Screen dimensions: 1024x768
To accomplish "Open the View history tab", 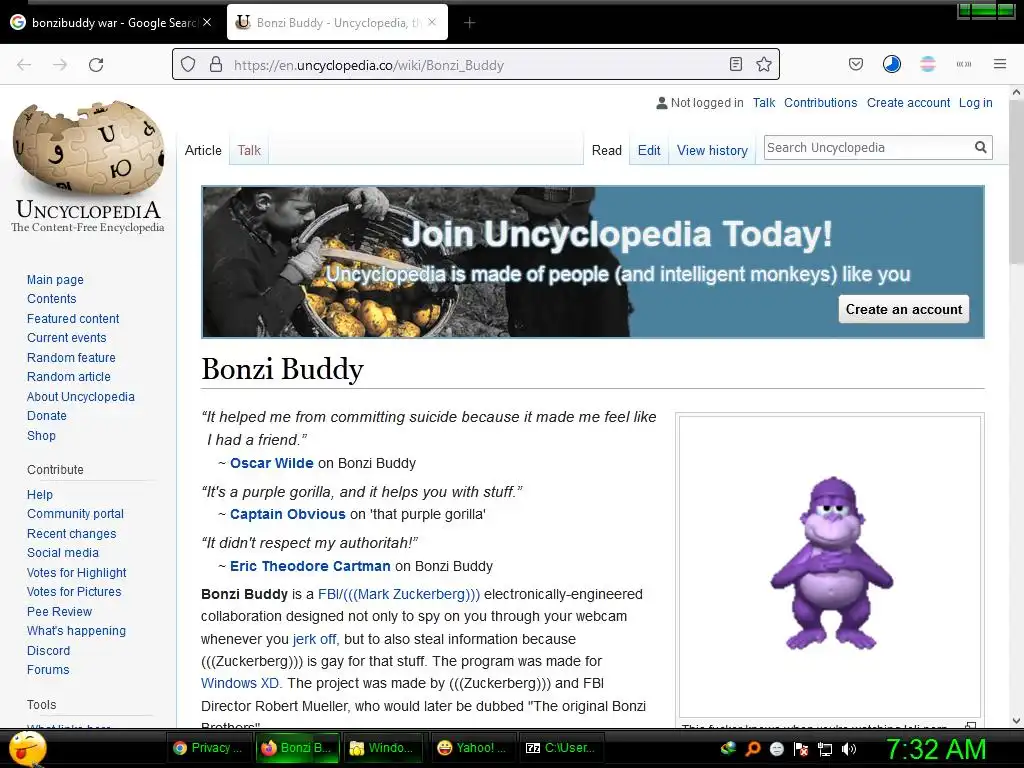I will point(712,150).
